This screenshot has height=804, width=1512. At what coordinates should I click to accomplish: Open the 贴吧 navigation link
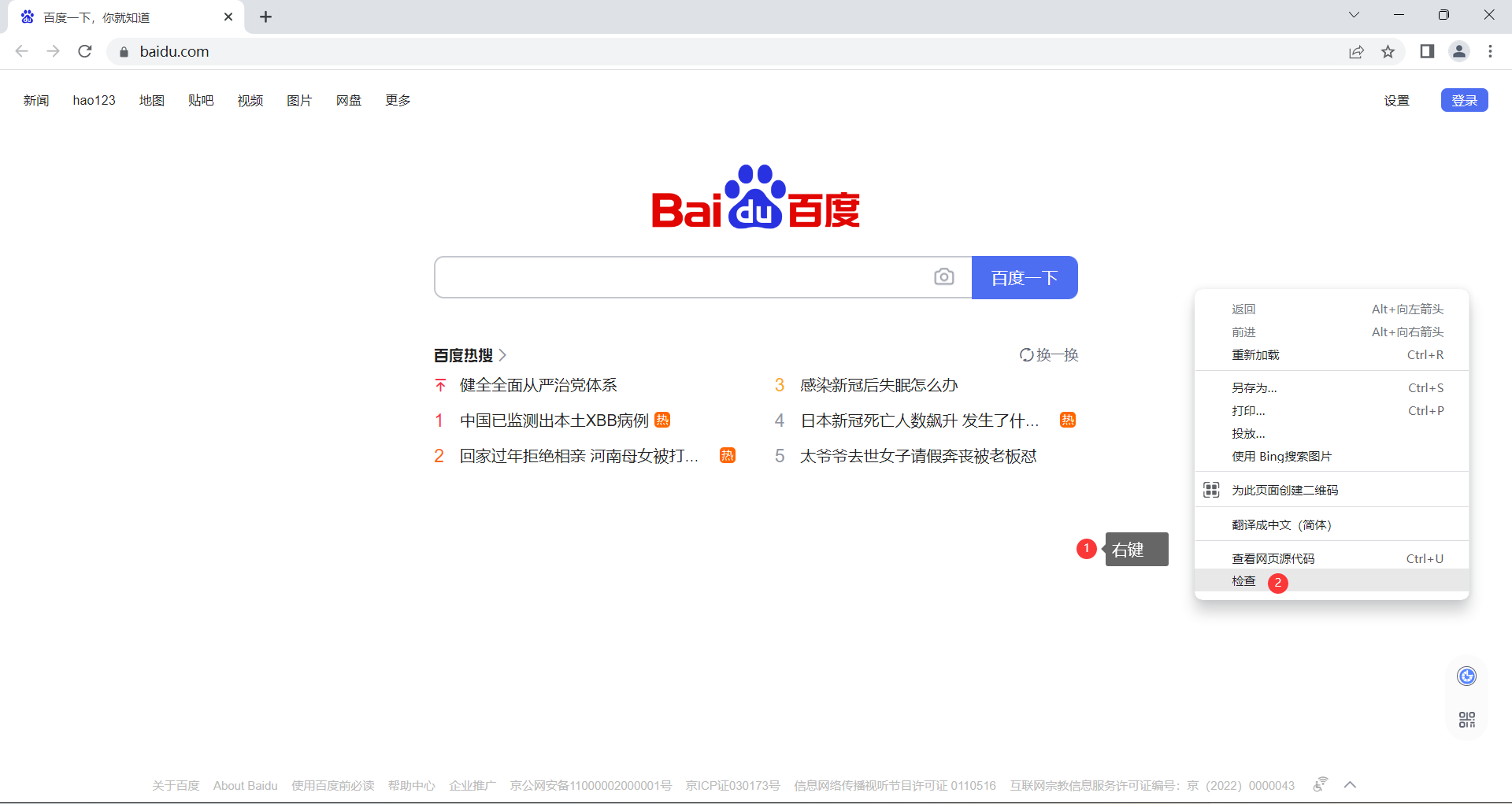tap(201, 101)
